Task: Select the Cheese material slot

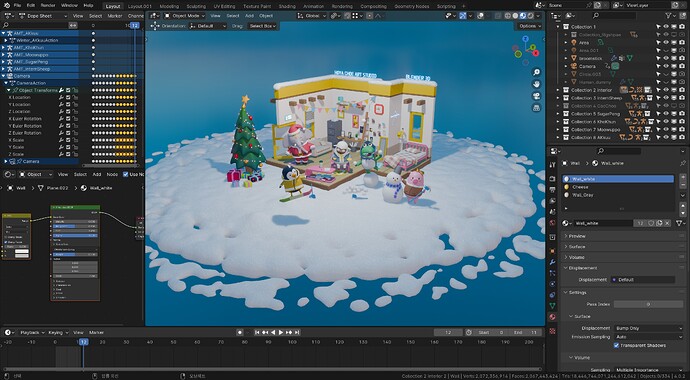Action: point(618,187)
